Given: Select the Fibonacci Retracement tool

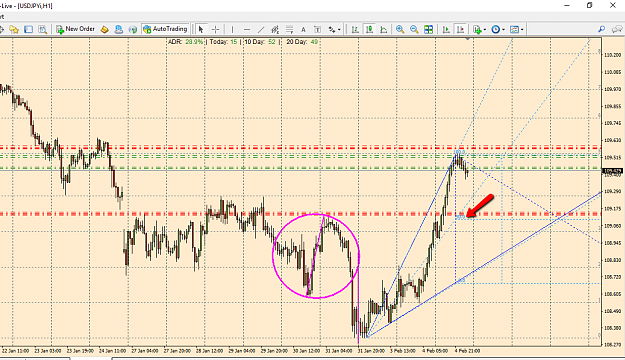Looking at the screenshot, I should point(289,30).
